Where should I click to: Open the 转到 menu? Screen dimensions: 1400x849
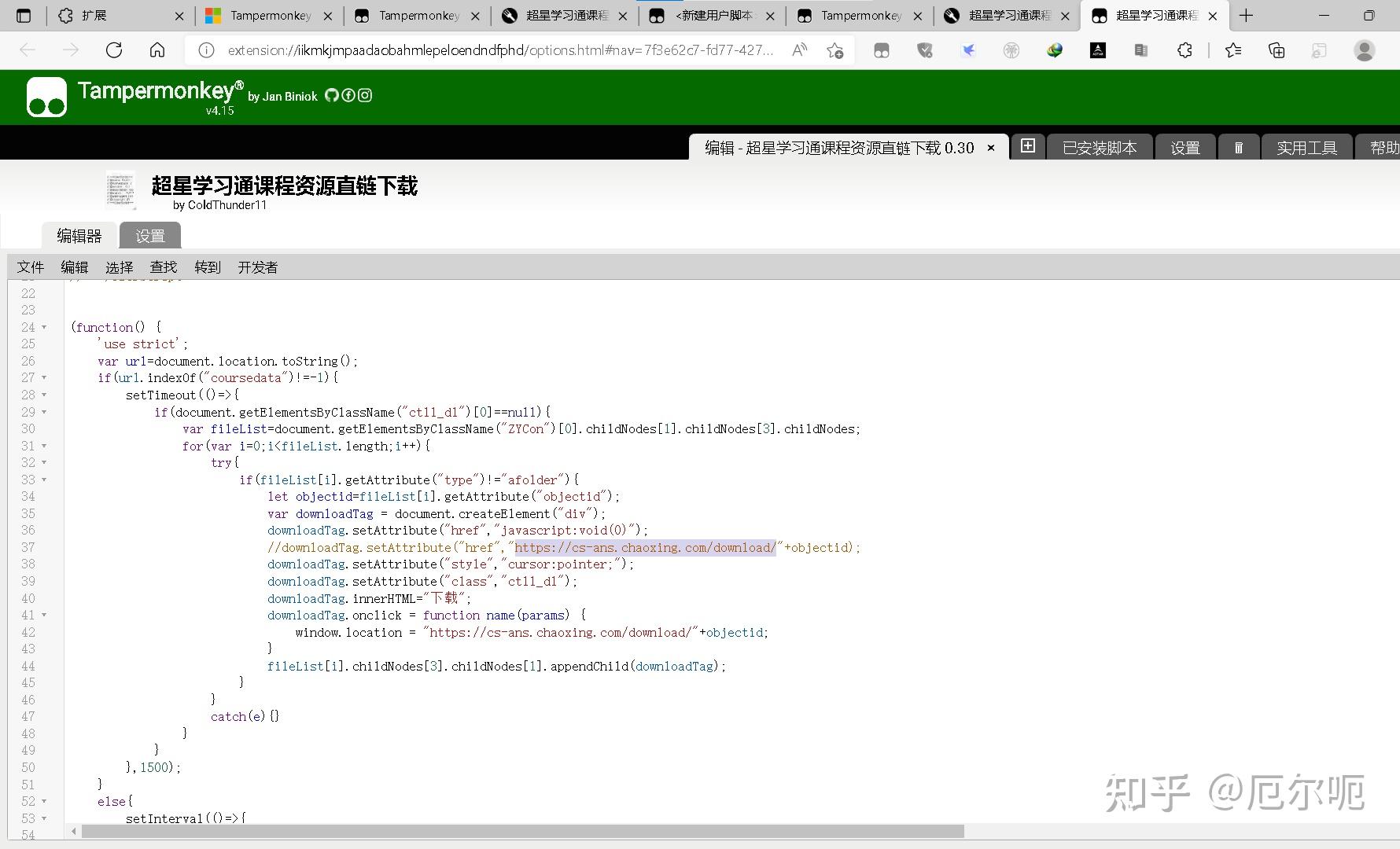[208, 267]
